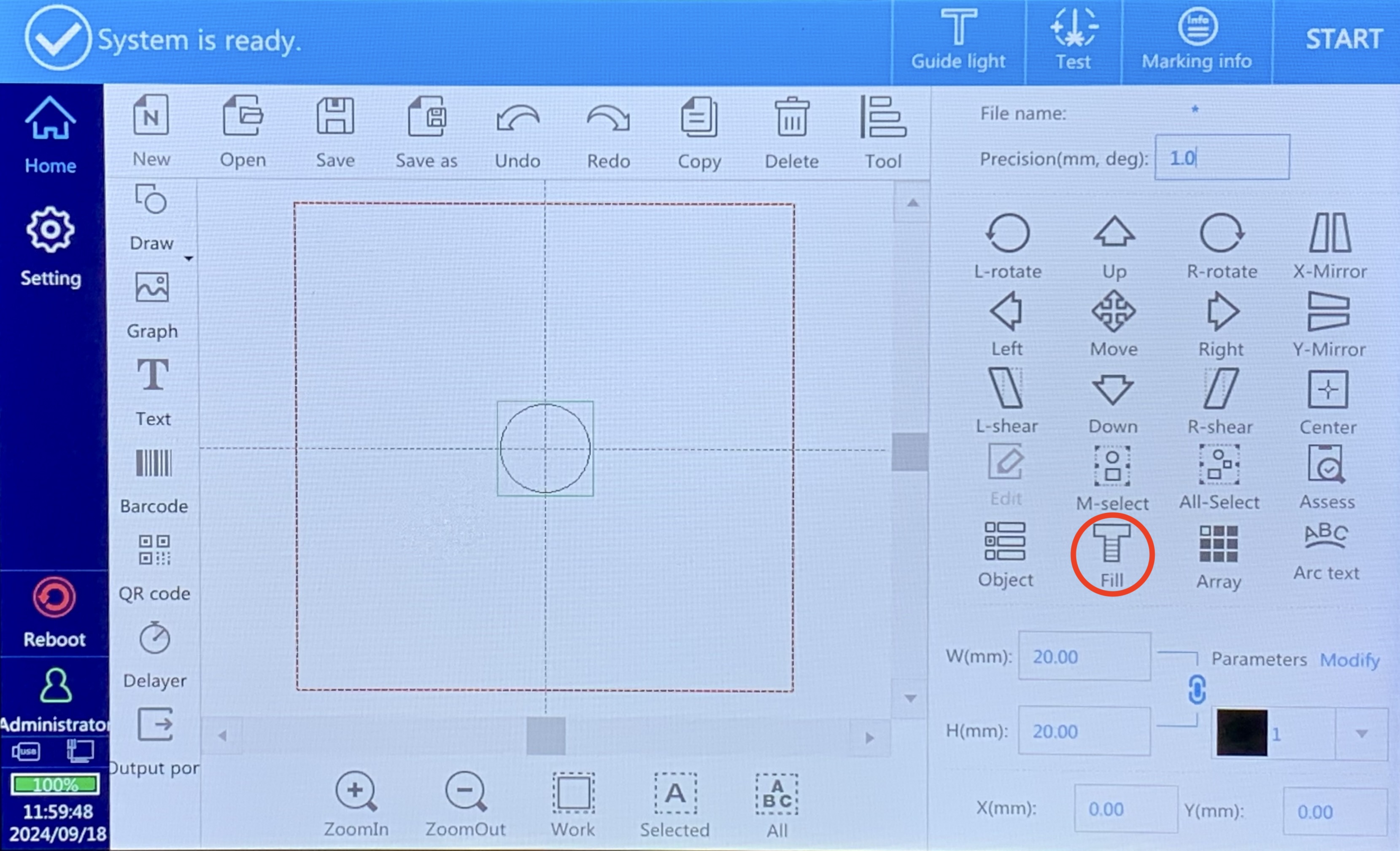Click the Precision input field
Screen dimensions: 1400x851
[1222, 157]
